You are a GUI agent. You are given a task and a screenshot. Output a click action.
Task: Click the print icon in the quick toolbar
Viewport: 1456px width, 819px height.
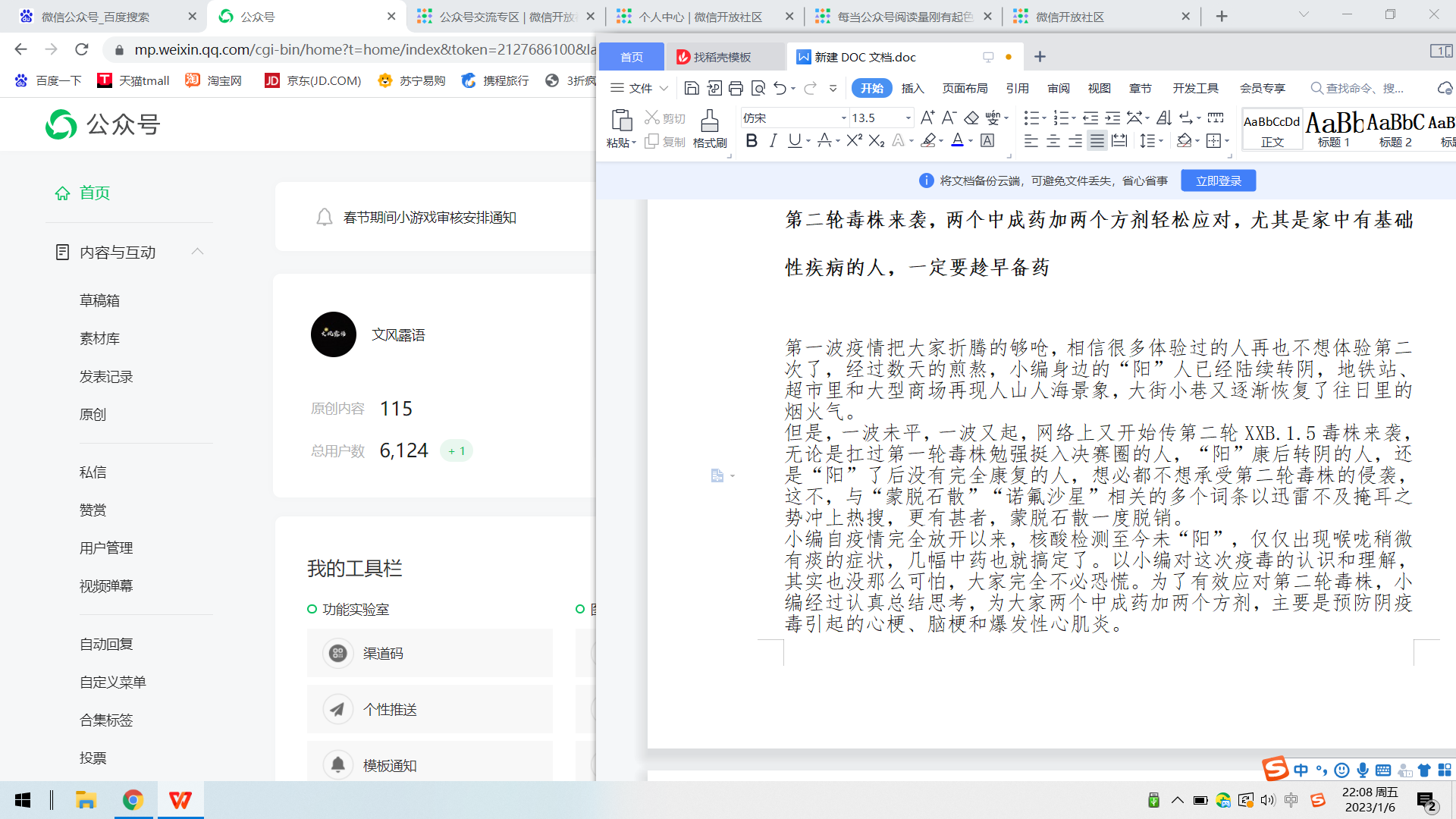pyautogui.click(x=736, y=89)
